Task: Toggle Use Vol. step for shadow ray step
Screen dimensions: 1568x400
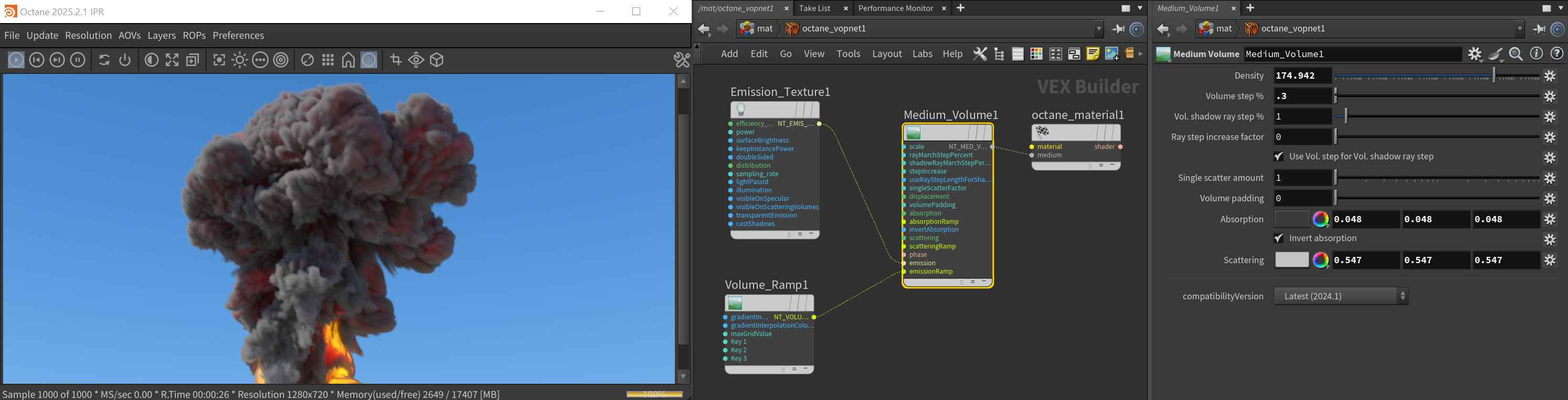Action: 1279,157
